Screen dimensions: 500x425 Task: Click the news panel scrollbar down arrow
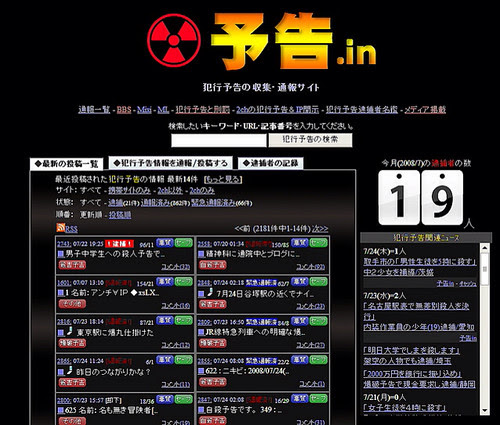485,411
